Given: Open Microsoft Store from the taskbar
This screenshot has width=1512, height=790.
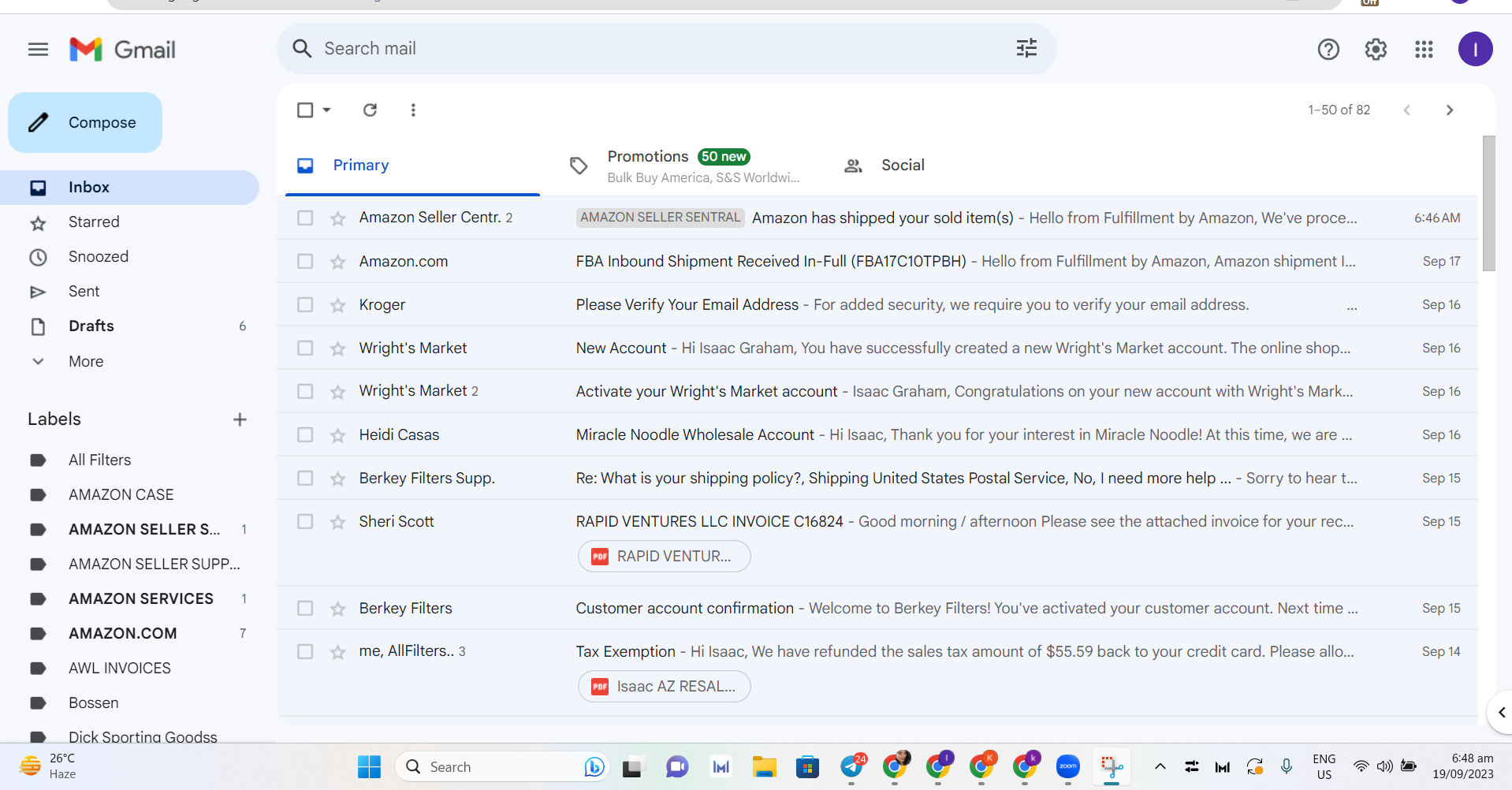Looking at the screenshot, I should [807, 766].
